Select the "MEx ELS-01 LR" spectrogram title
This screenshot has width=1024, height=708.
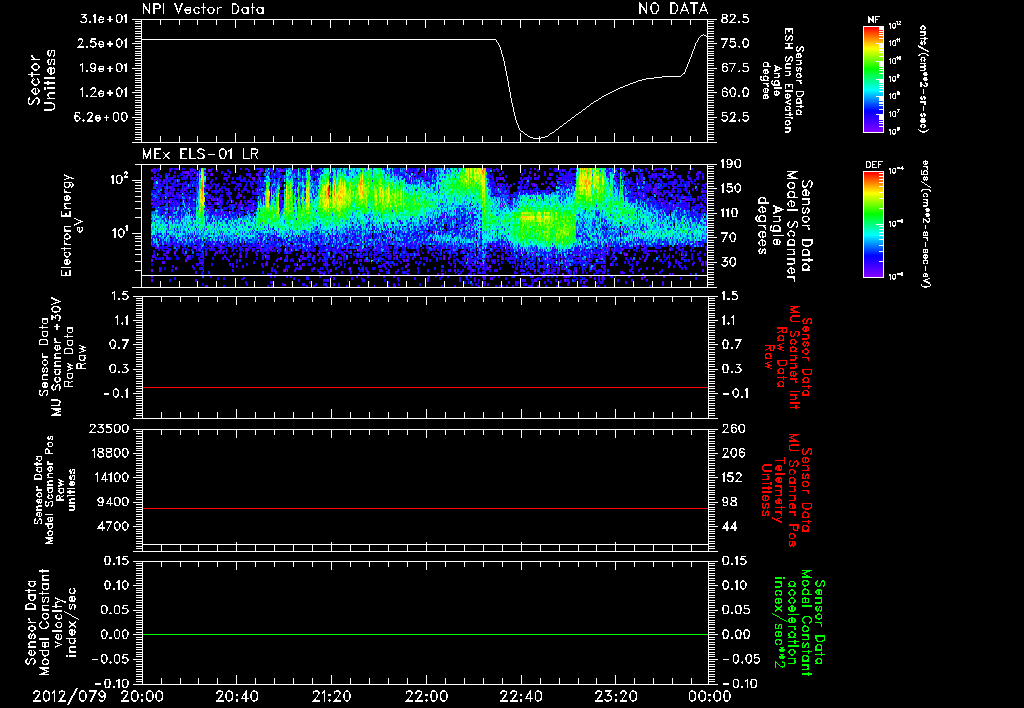click(200, 154)
